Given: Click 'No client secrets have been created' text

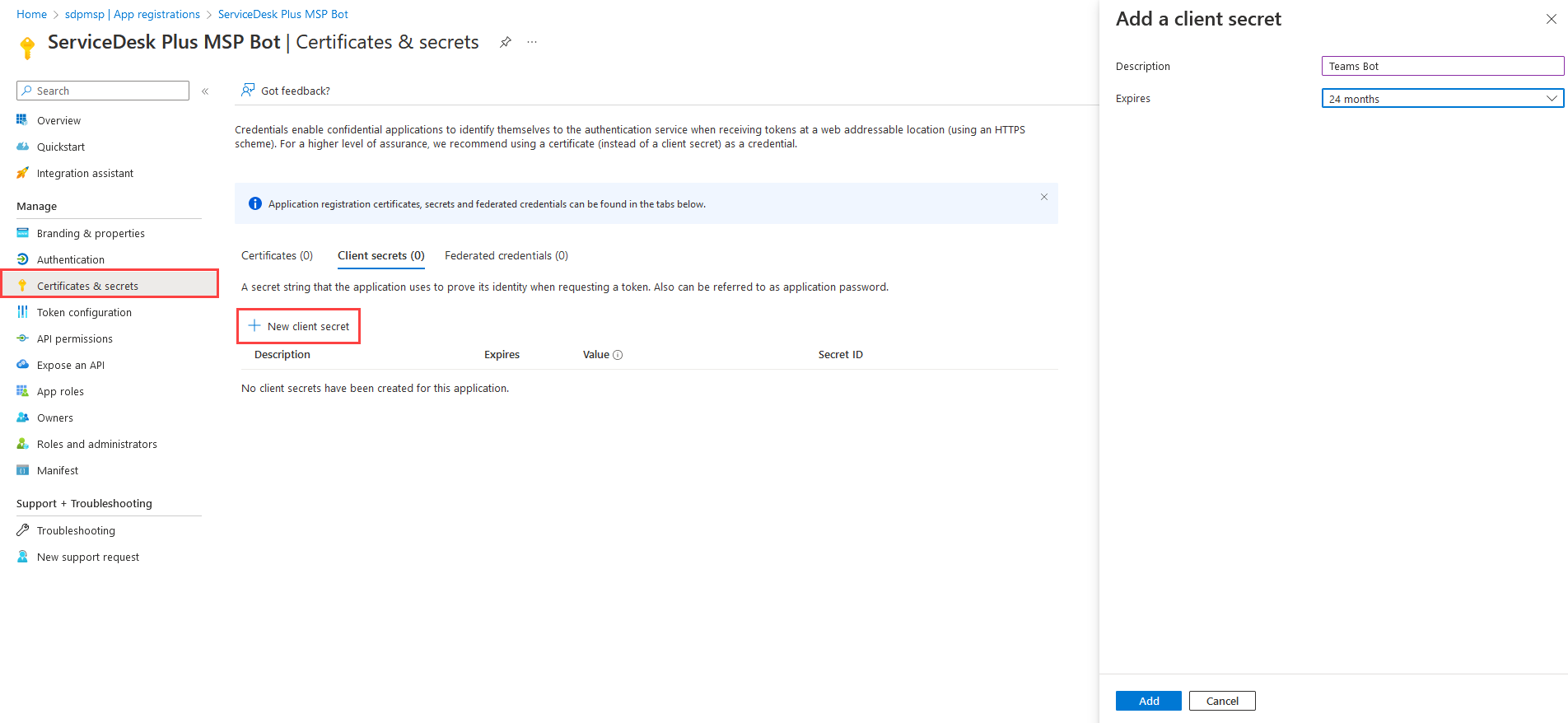Looking at the screenshot, I should pos(375,389).
